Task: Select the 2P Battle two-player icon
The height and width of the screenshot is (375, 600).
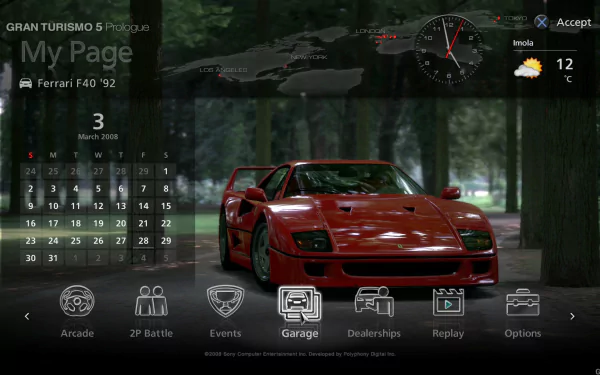Action: pos(151,301)
